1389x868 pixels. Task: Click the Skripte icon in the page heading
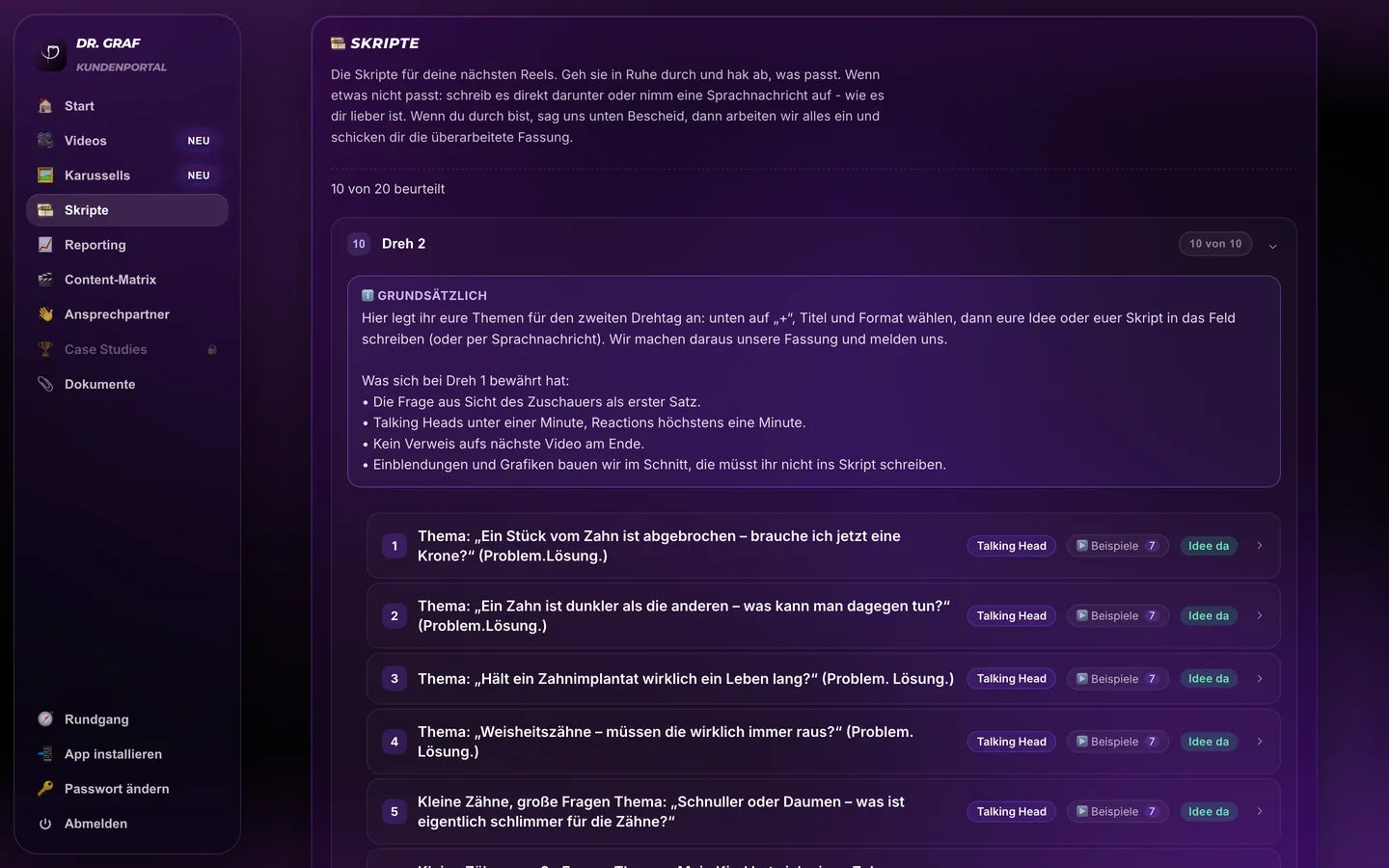(x=338, y=43)
